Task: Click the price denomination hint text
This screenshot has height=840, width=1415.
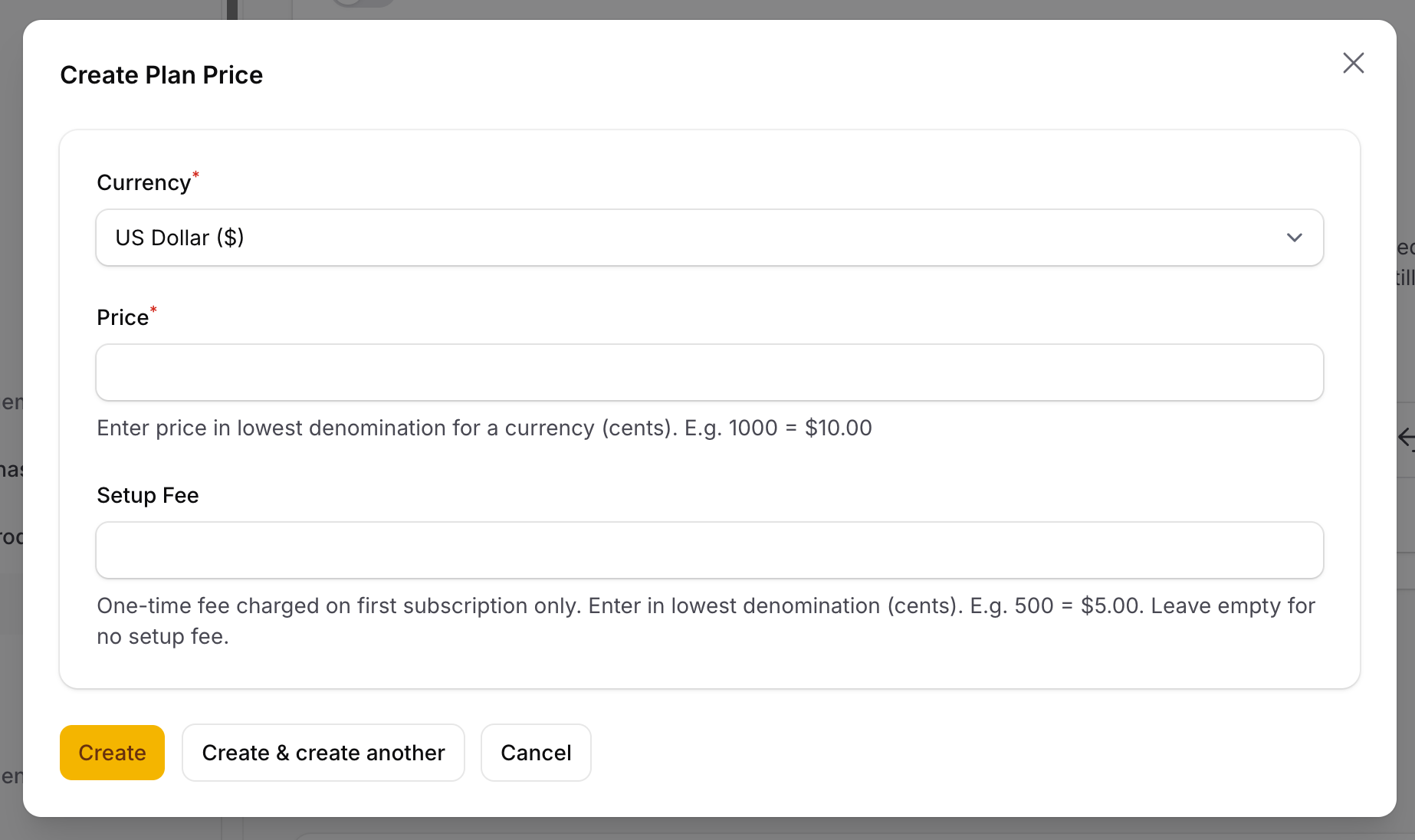Action: (484, 428)
